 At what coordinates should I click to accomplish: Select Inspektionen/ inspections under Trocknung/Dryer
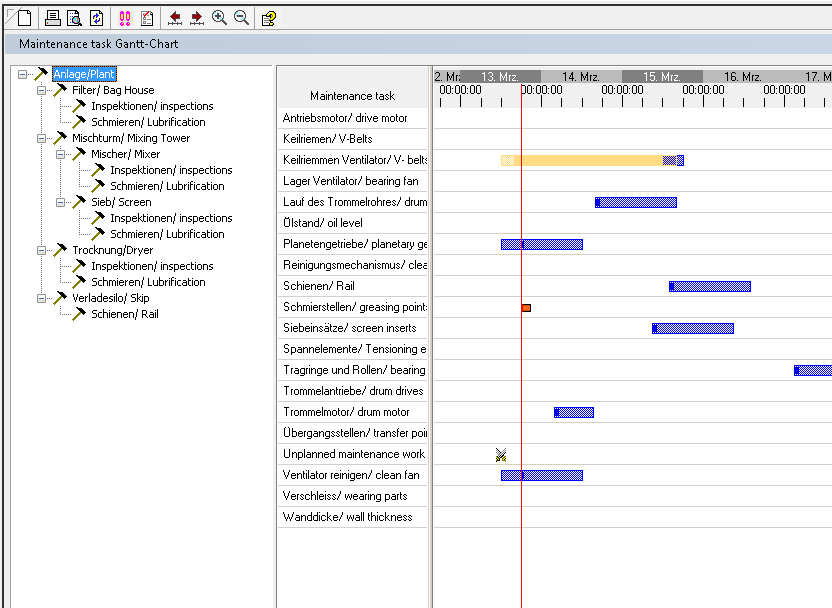coord(152,266)
